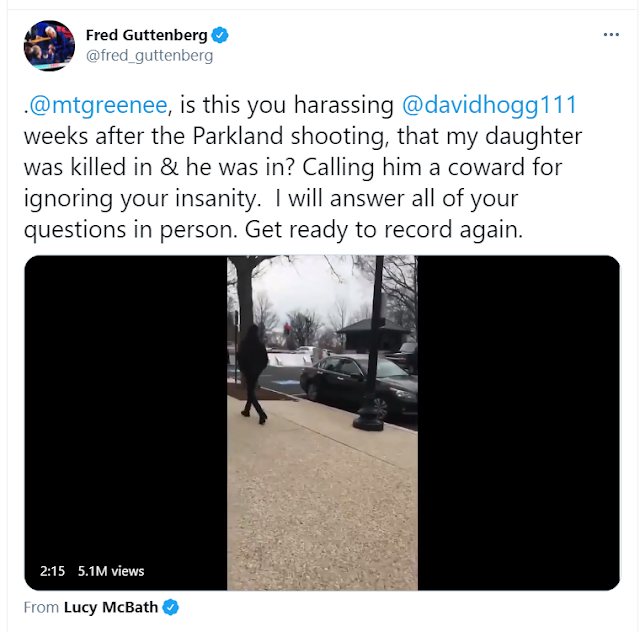Screen dimensions: 640x632
Task: Click the 2:15 video duration label
Action: 52,571
